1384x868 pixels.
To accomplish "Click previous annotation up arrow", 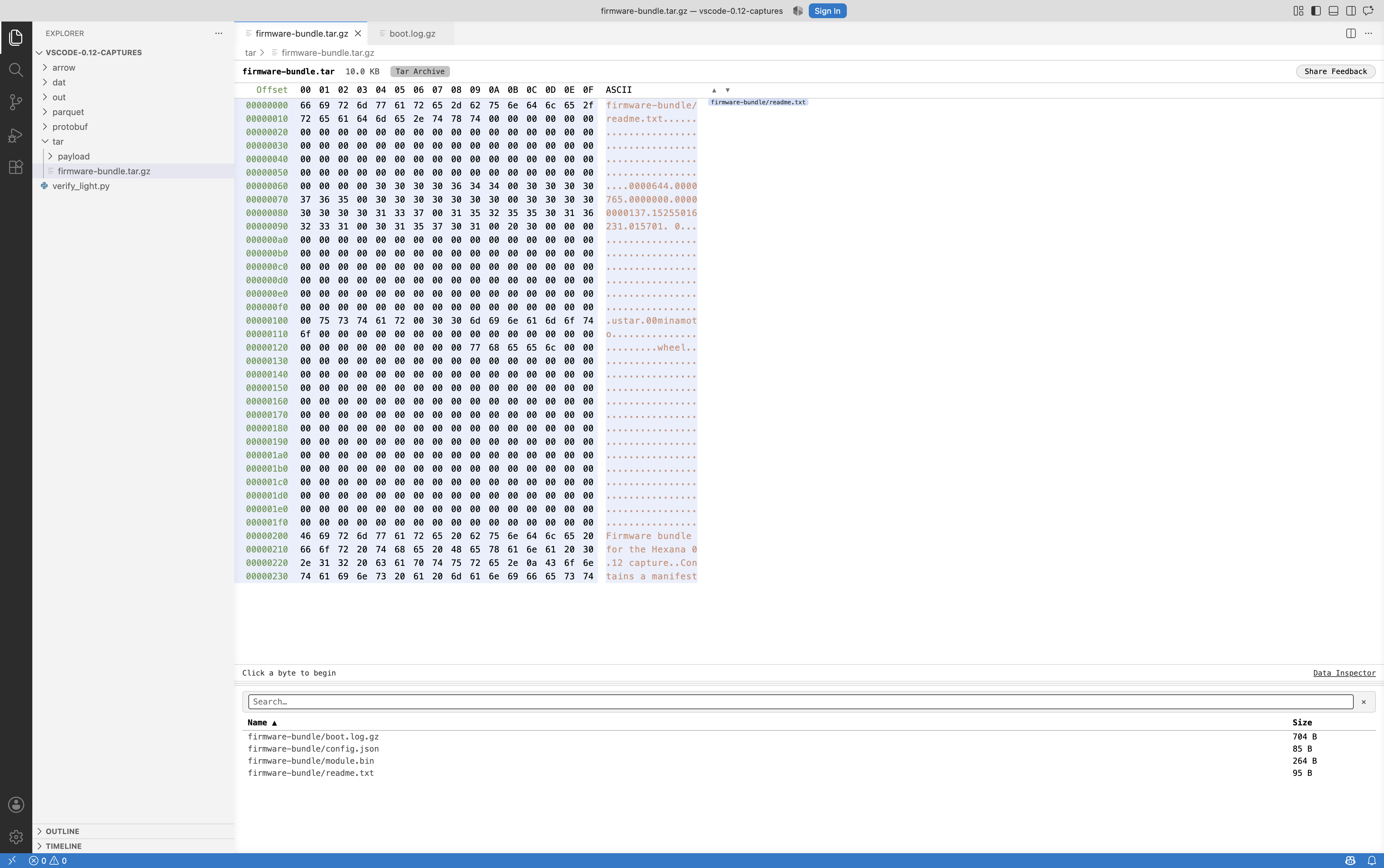I will click(714, 90).
